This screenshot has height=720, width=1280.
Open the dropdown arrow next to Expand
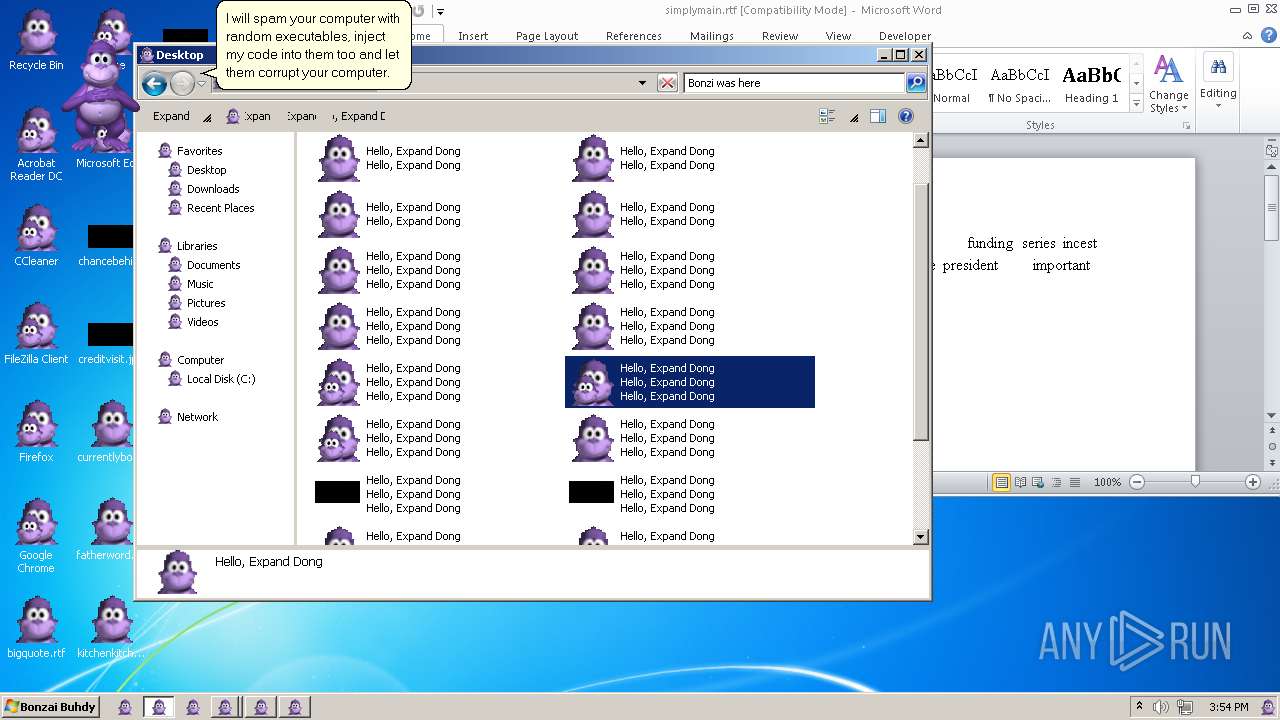pos(207,117)
